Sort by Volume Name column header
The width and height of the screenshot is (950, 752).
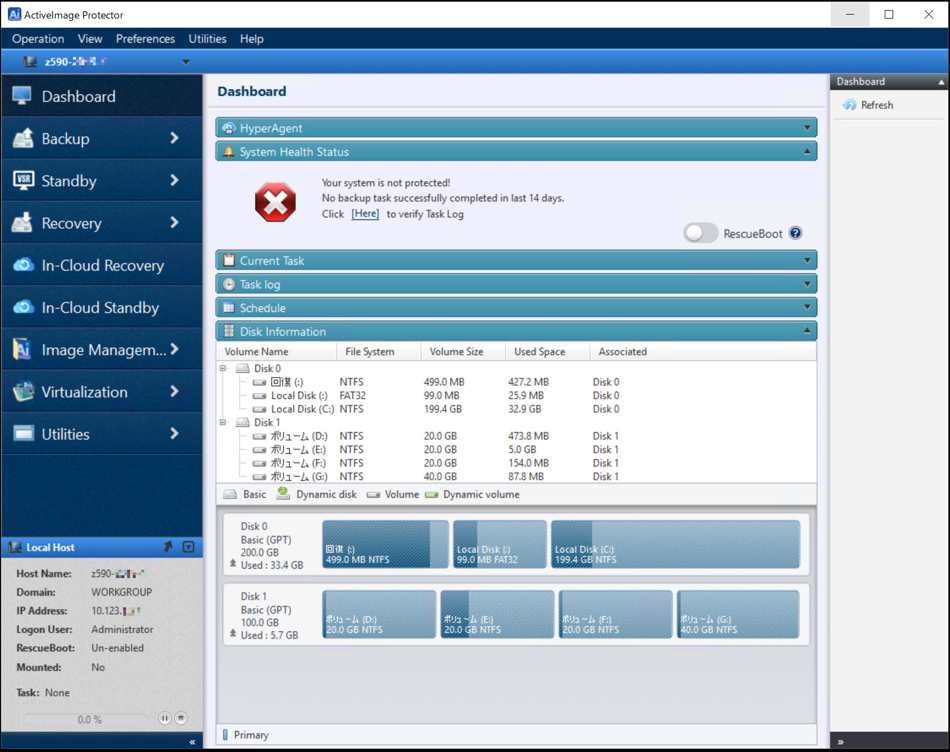click(276, 351)
